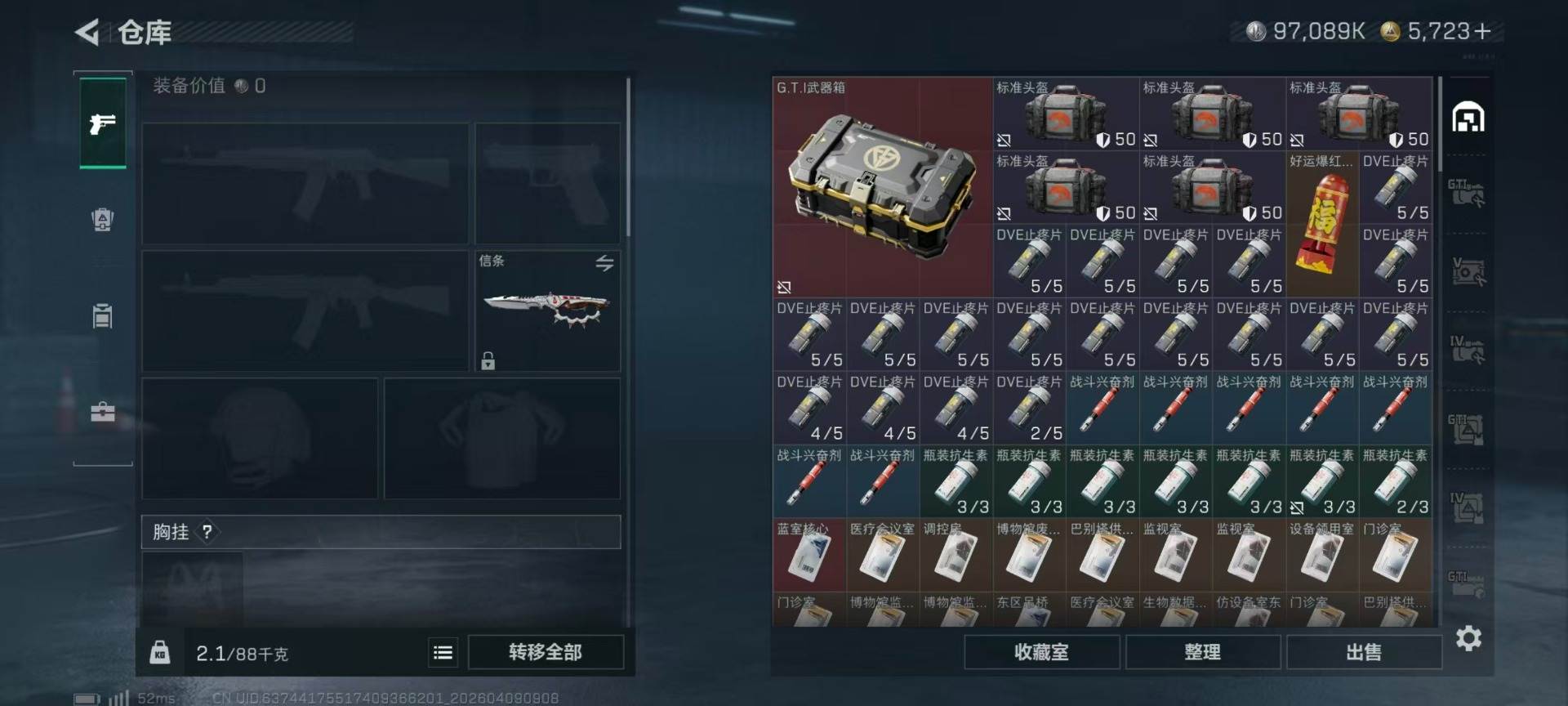Screen dimensions: 1568x706
Task: Open the backpack category in sidebar
Action: pyautogui.click(x=103, y=220)
